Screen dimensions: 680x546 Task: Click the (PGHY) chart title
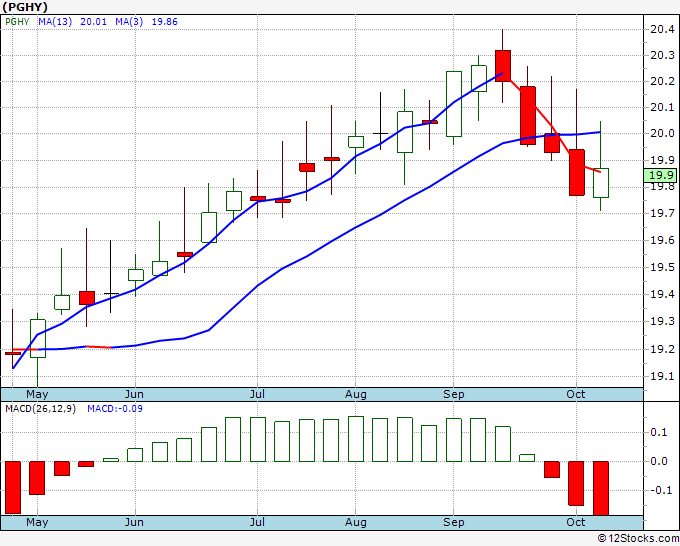(25, 7)
